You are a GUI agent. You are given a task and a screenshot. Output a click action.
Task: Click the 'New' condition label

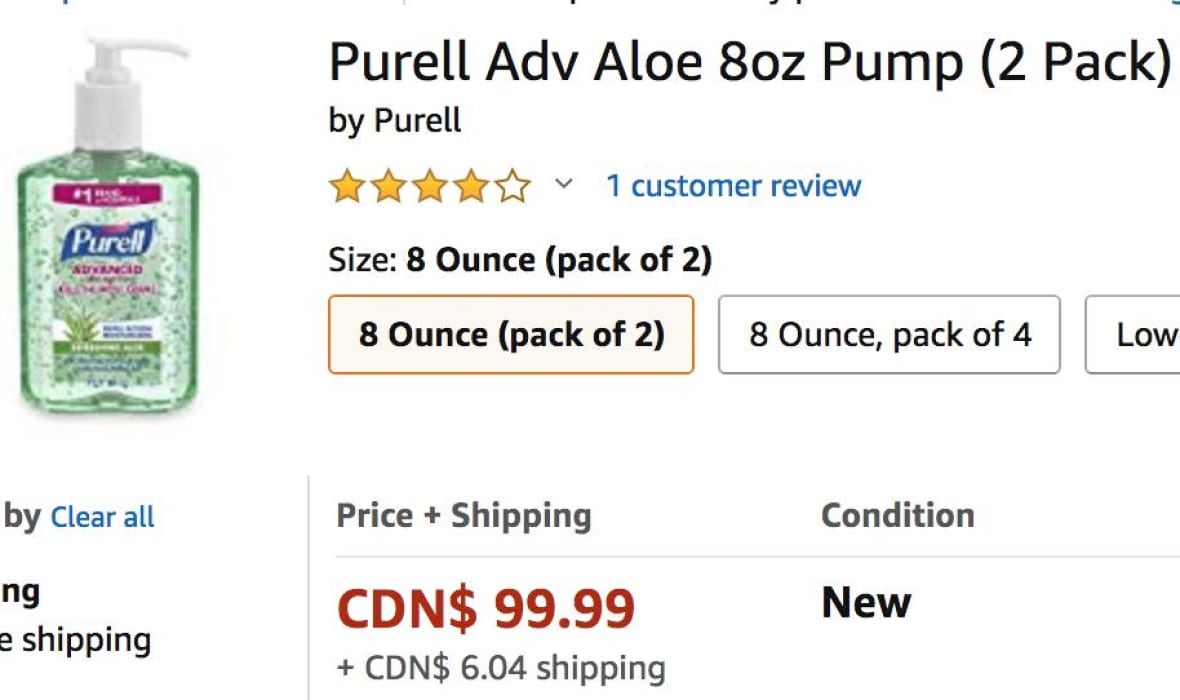coord(864,602)
